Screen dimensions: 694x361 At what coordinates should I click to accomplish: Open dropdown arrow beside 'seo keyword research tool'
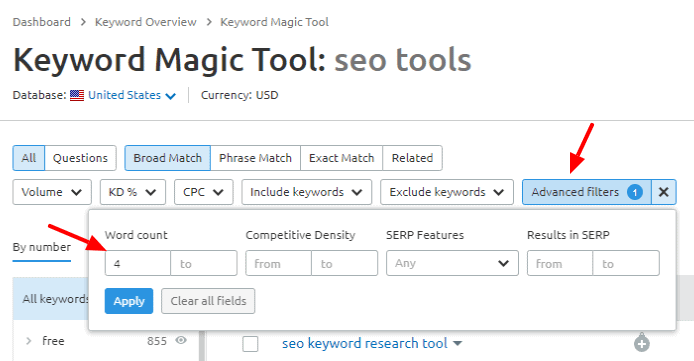458,344
